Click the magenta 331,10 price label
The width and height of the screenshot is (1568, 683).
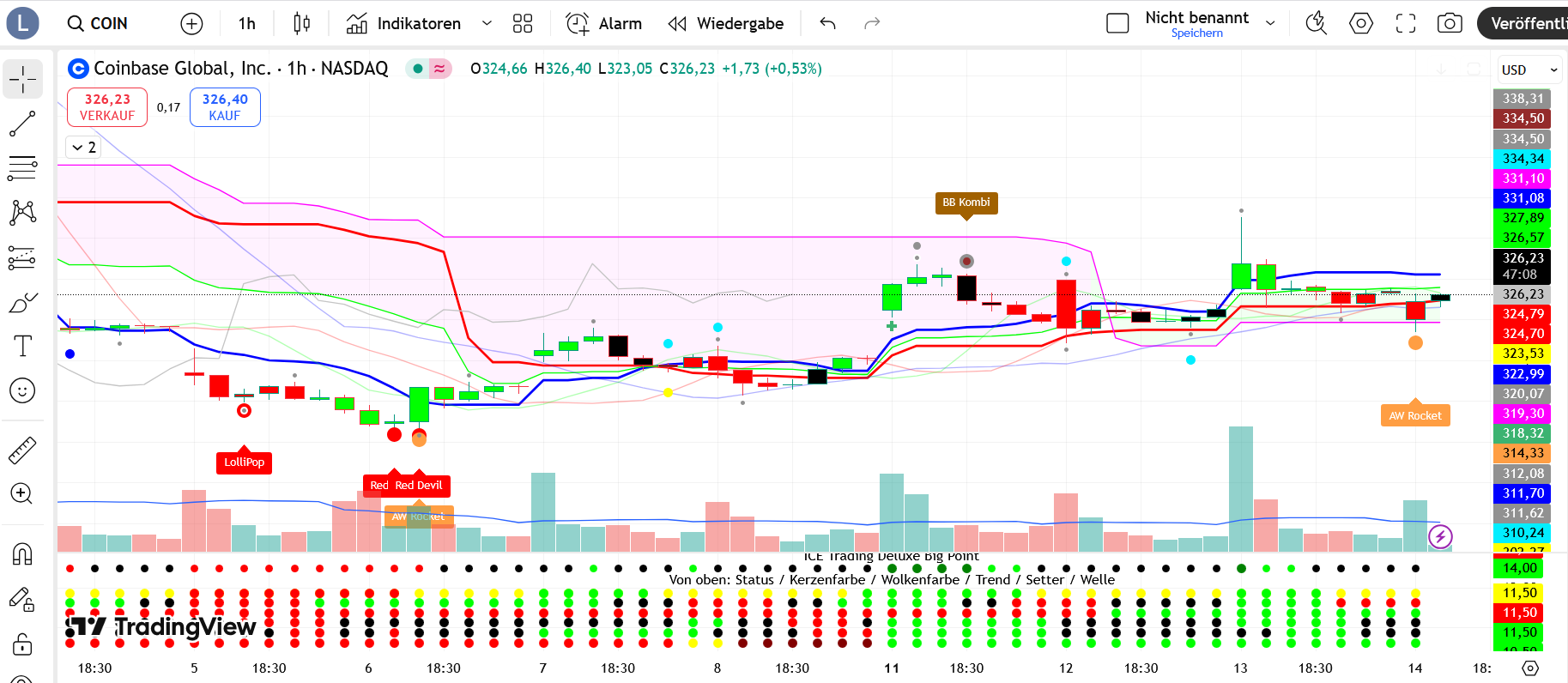(x=1523, y=178)
